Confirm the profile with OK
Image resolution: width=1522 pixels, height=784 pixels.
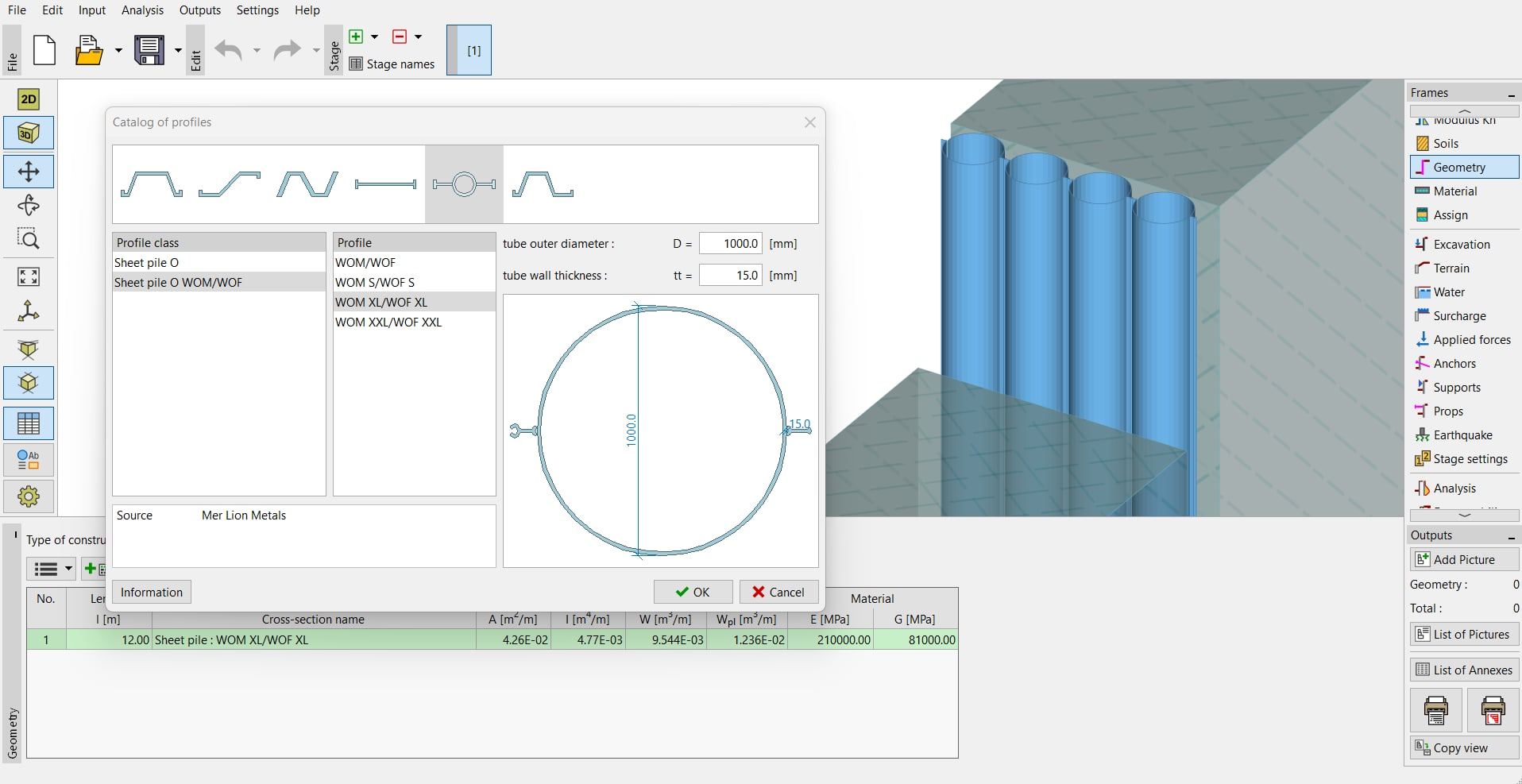pos(693,592)
